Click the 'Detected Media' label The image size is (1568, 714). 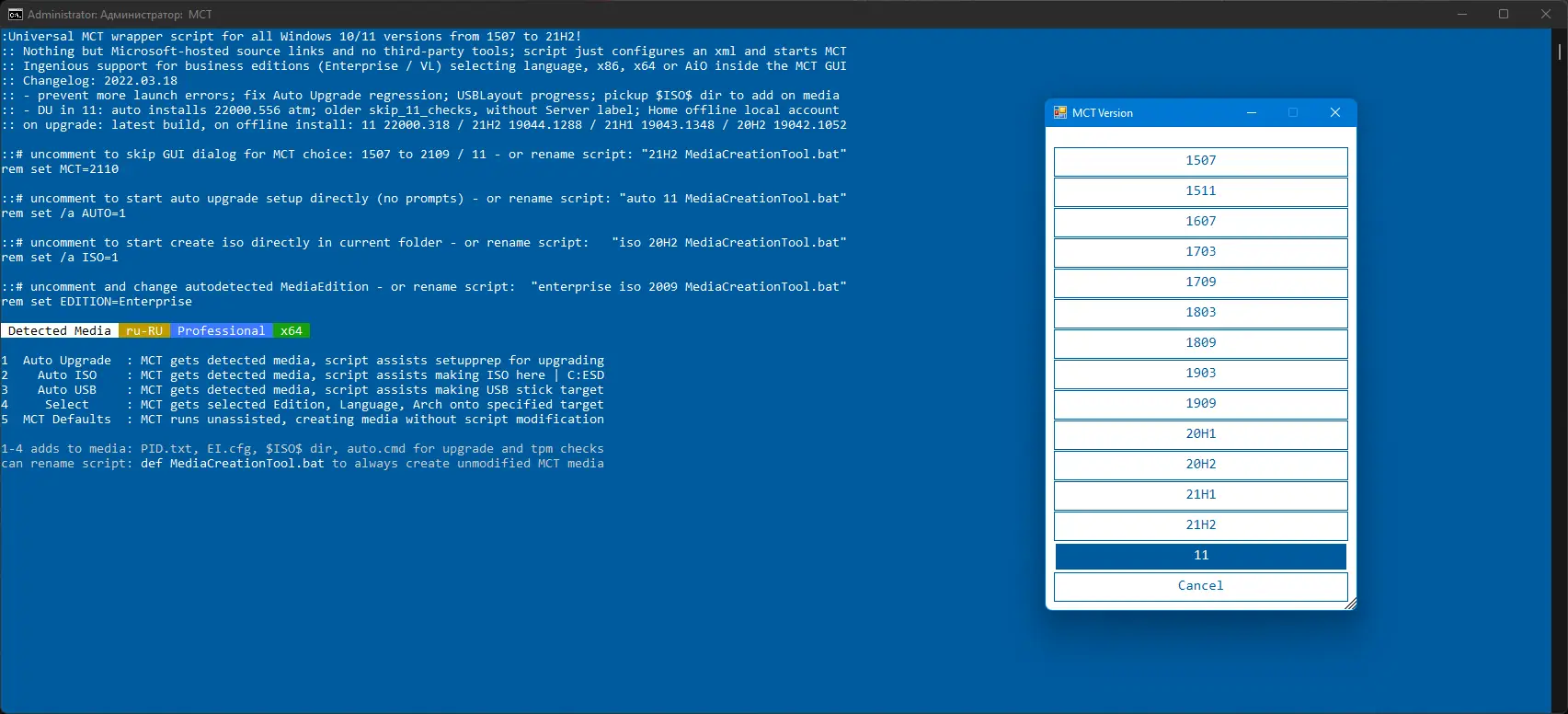60,331
